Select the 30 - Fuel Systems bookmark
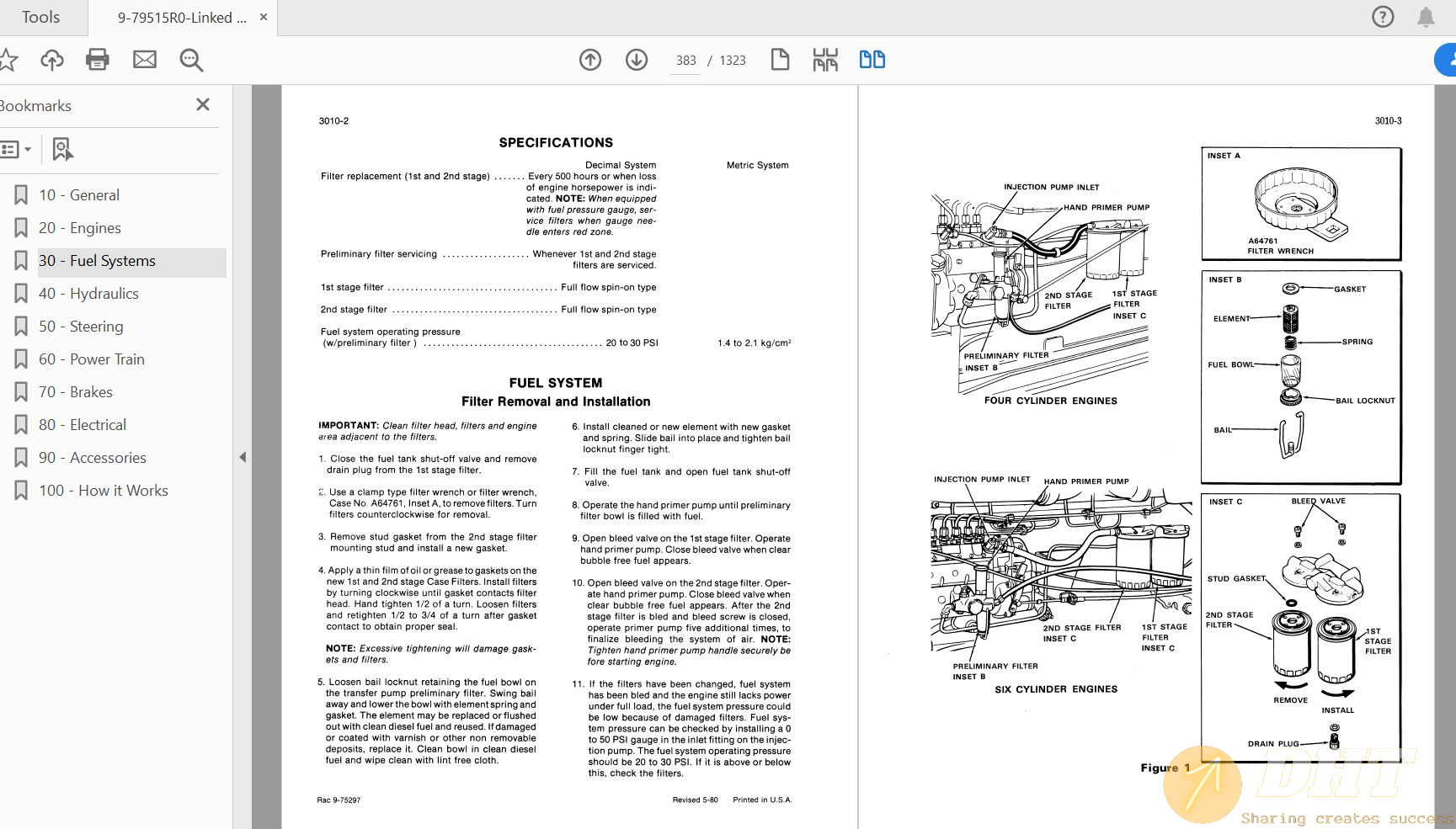Image resolution: width=1456 pixels, height=829 pixels. tap(97, 261)
